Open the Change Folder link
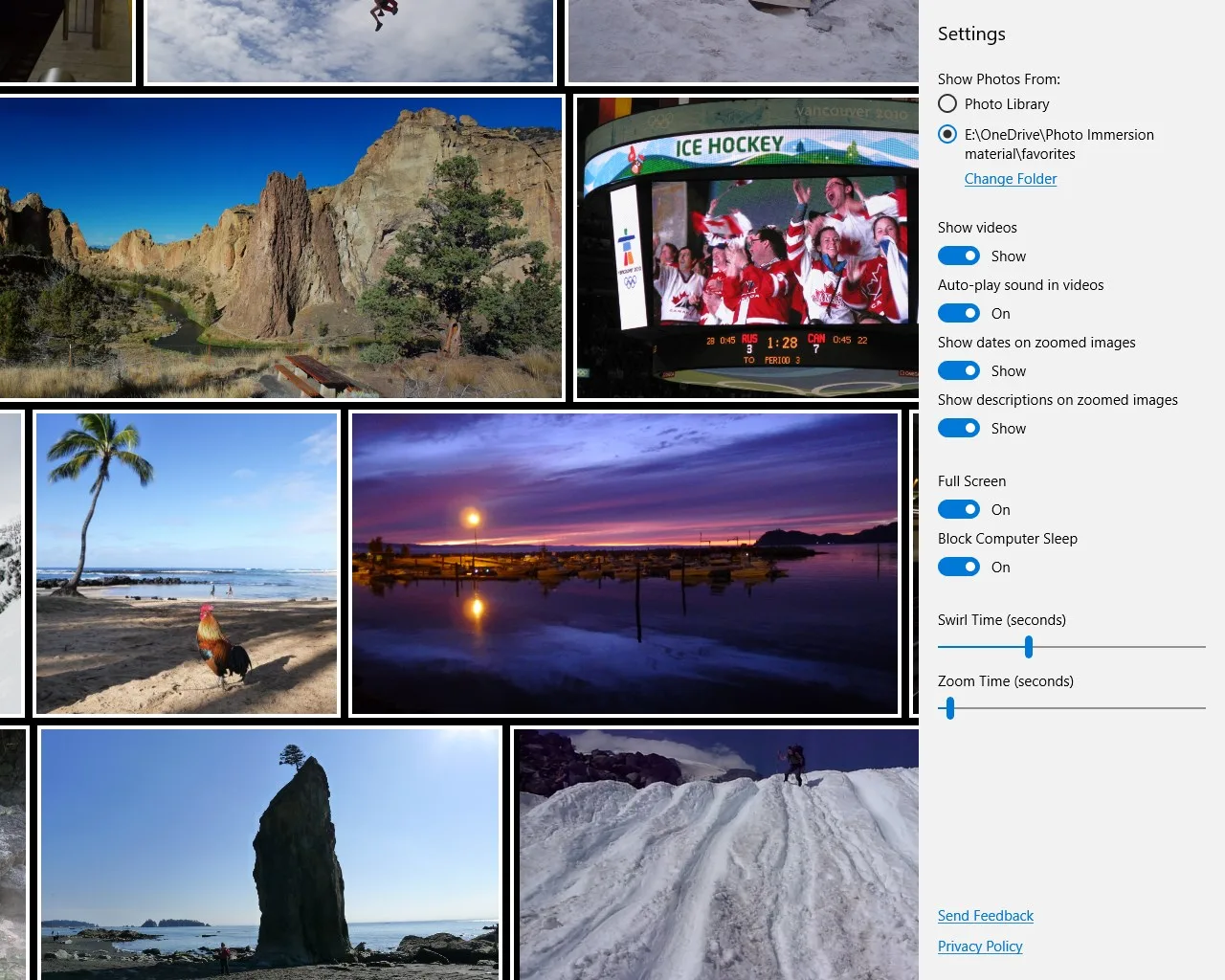1225x980 pixels. tap(1011, 179)
